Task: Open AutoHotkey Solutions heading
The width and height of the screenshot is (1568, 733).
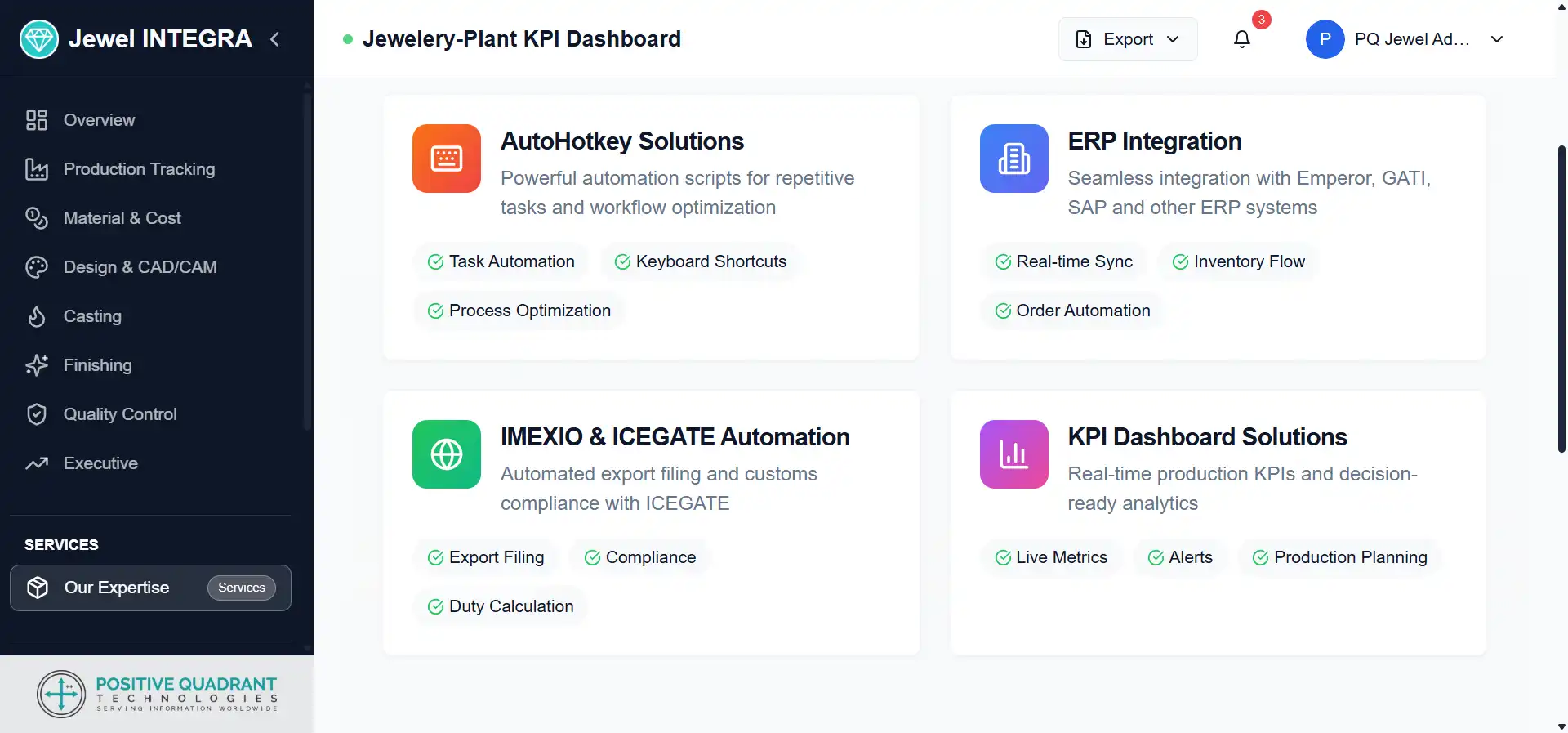Action: tap(622, 141)
